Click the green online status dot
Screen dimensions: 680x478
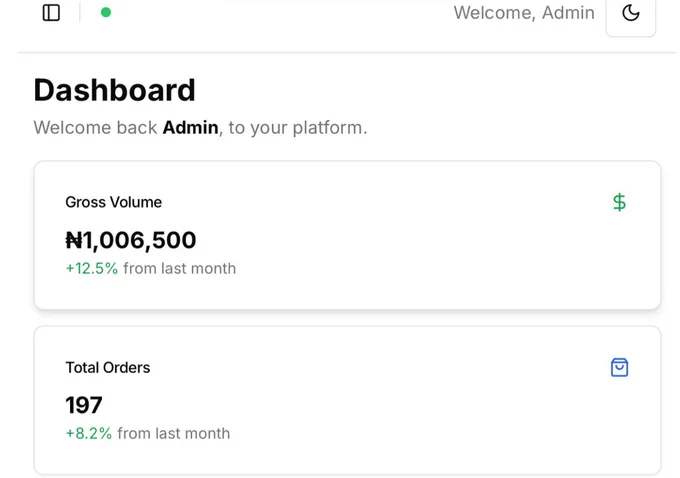click(x=106, y=13)
